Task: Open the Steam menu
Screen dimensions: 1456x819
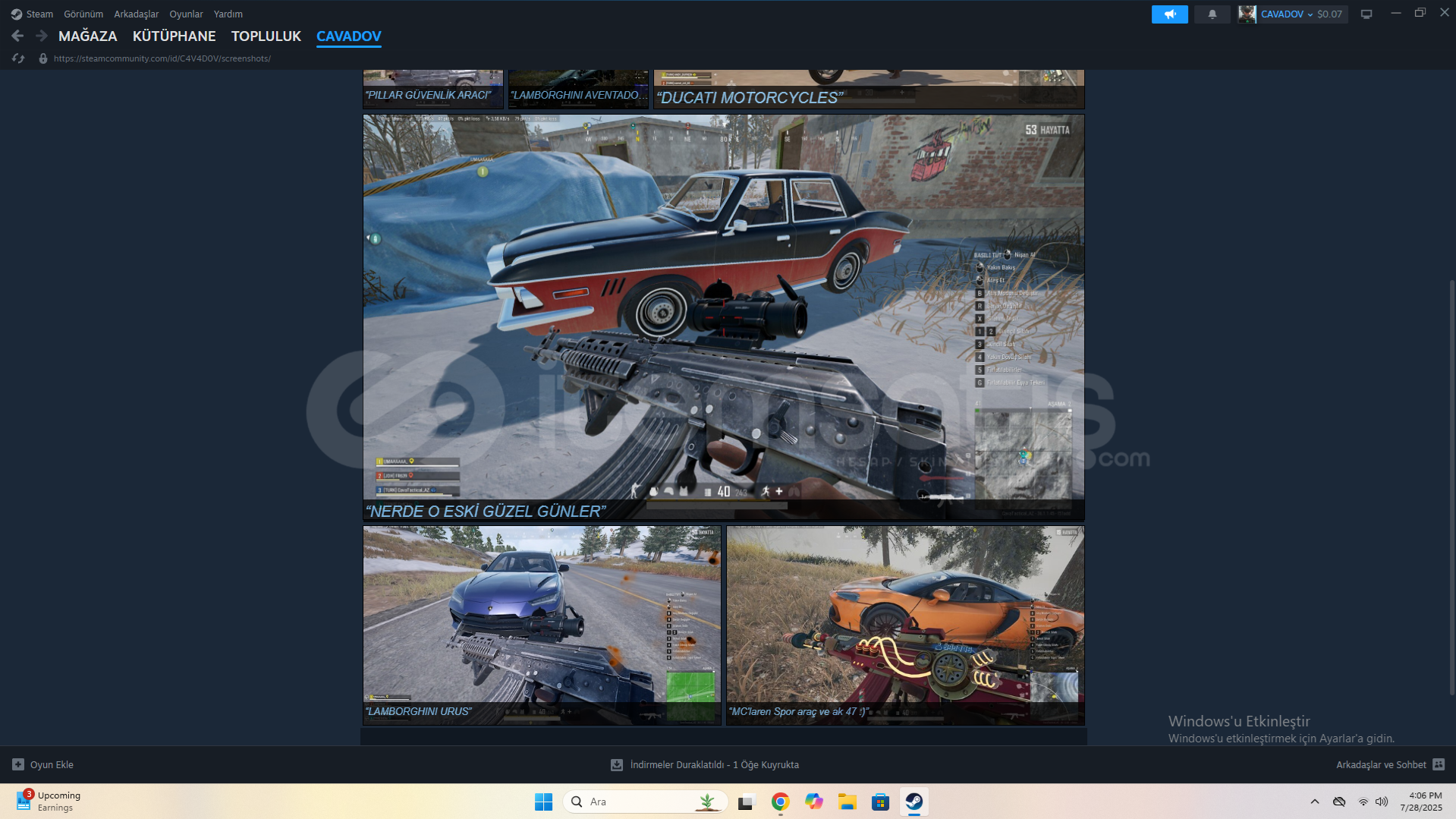Action: pos(32,14)
